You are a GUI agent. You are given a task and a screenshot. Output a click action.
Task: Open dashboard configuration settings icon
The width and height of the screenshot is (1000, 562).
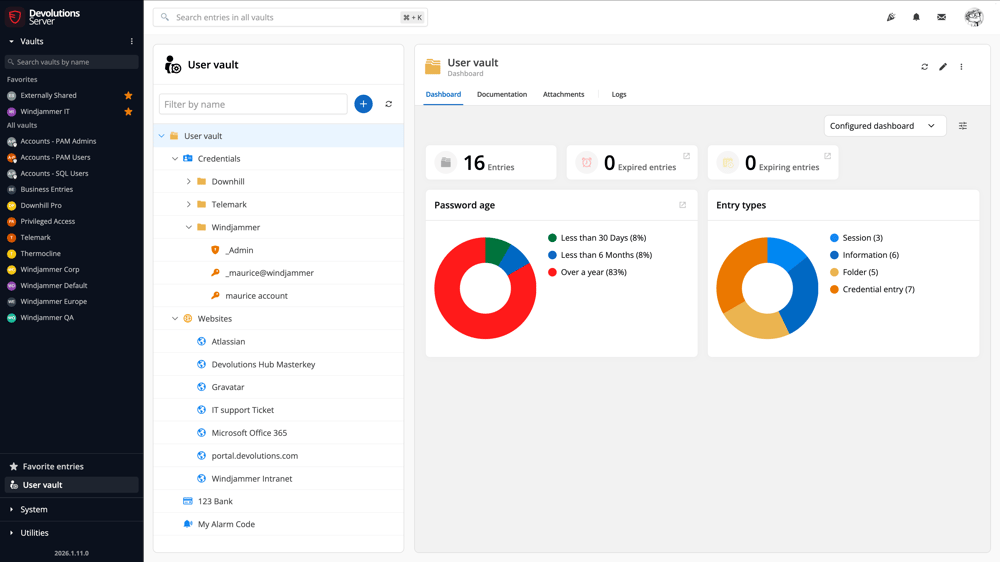coord(963,126)
